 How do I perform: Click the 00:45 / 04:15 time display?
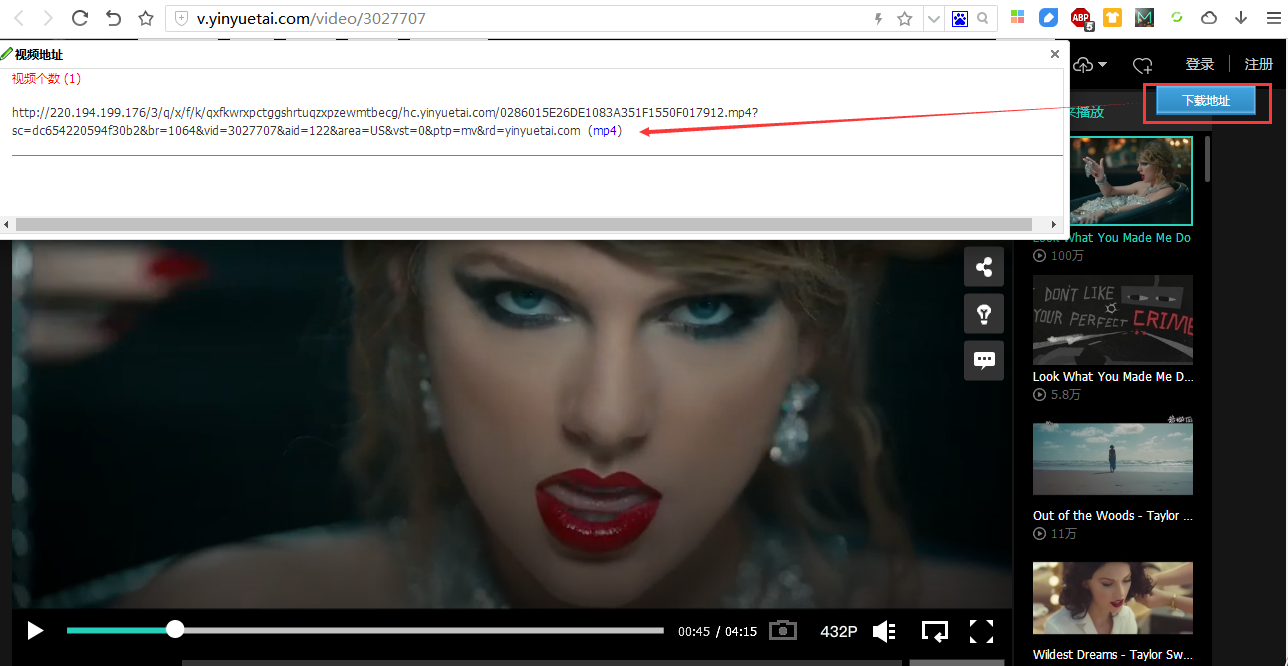point(717,632)
